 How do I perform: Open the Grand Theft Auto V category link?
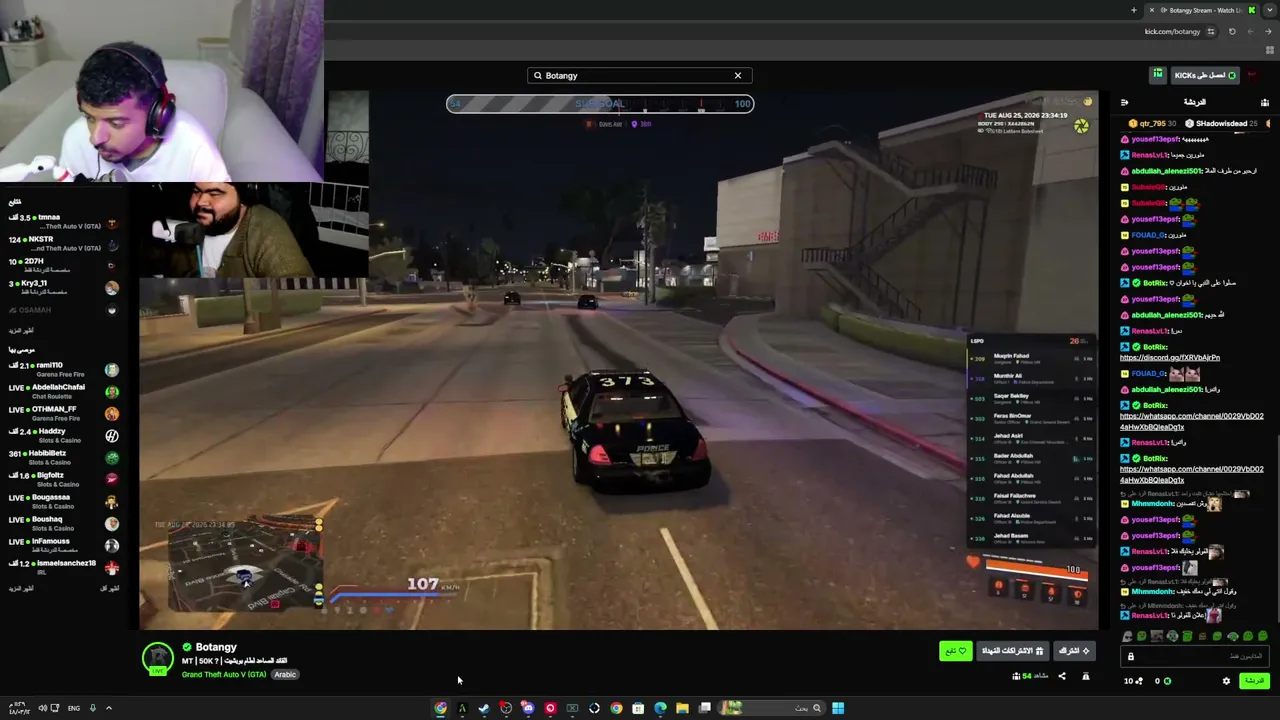tap(224, 675)
